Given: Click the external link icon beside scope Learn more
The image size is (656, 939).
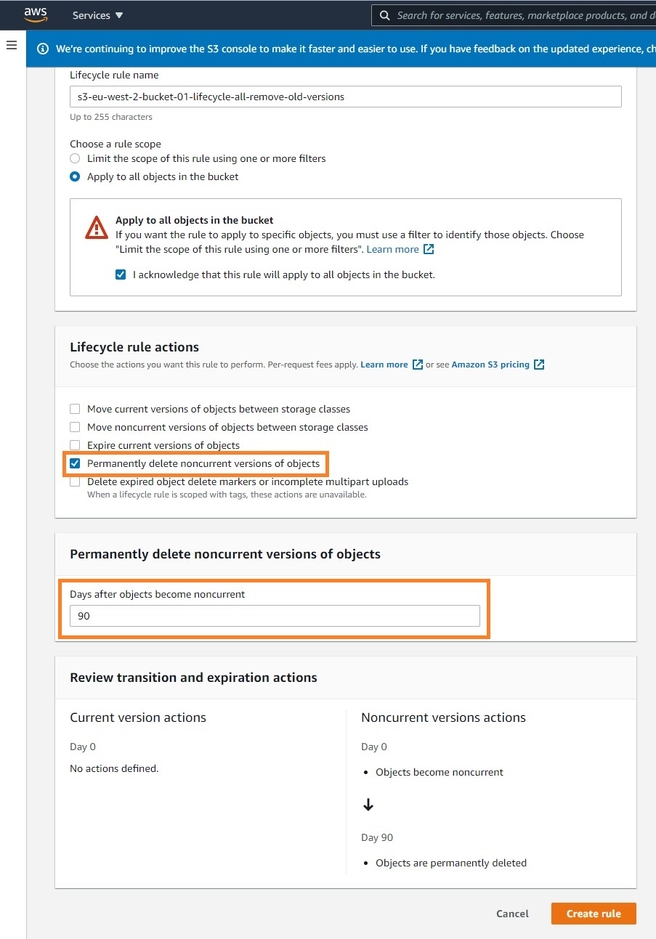Looking at the screenshot, I should pyautogui.click(x=429, y=249).
